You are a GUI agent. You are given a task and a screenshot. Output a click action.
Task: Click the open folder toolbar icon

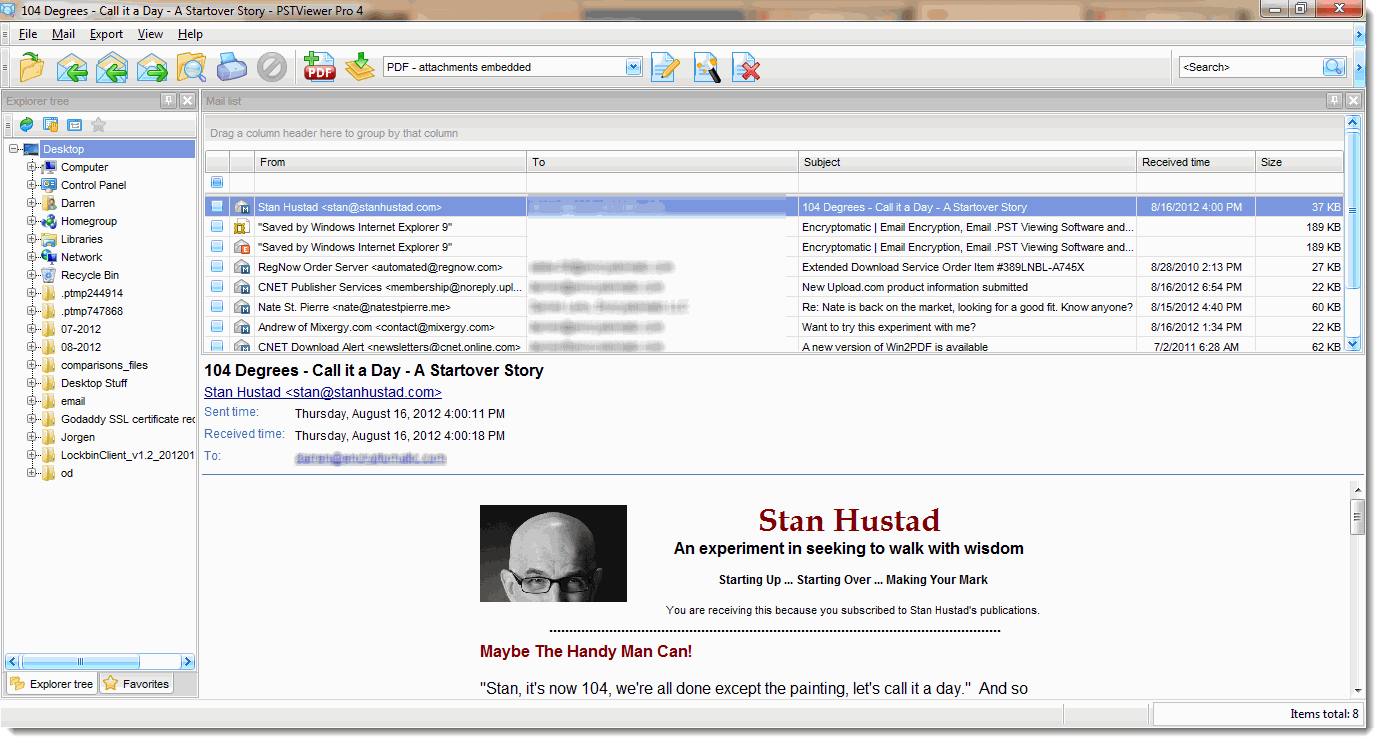pyautogui.click(x=32, y=67)
